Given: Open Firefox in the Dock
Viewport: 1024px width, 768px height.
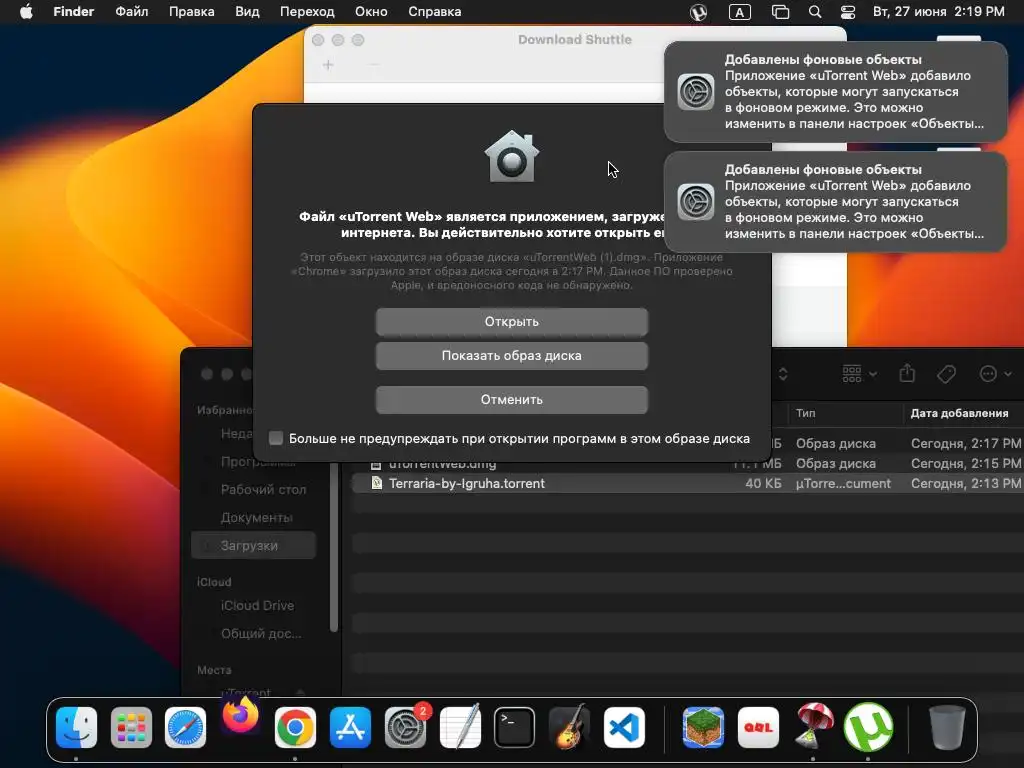Looking at the screenshot, I should (240, 715).
